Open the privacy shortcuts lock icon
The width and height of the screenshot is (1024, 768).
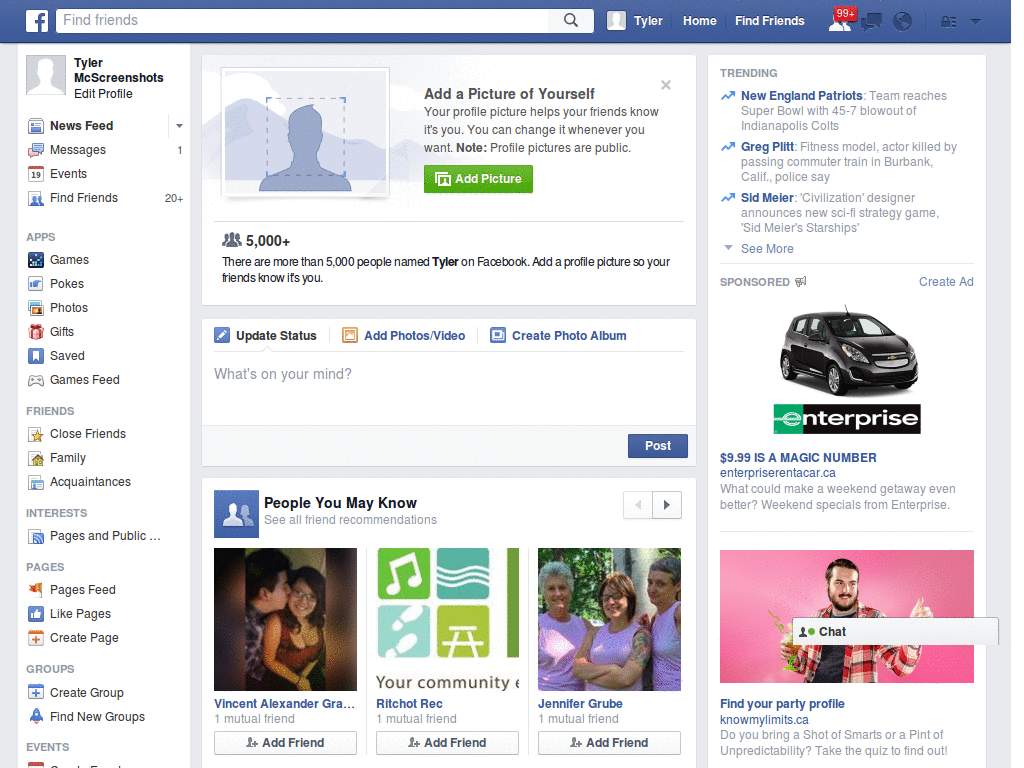[x=948, y=22]
